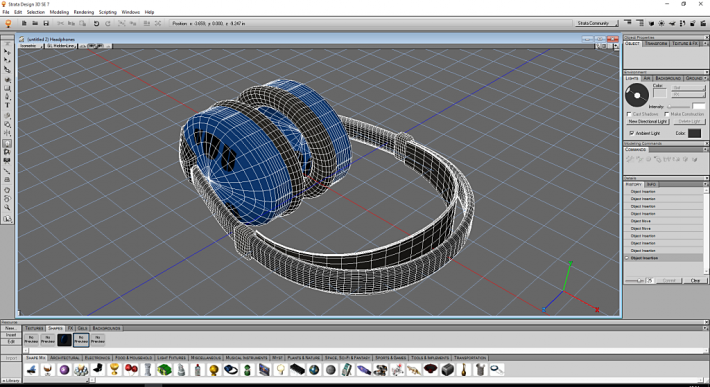The width and height of the screenshot is (710, 387).
Task: Select the dark blue shape thumbnail in Shapes
Action: coord(64,340)
